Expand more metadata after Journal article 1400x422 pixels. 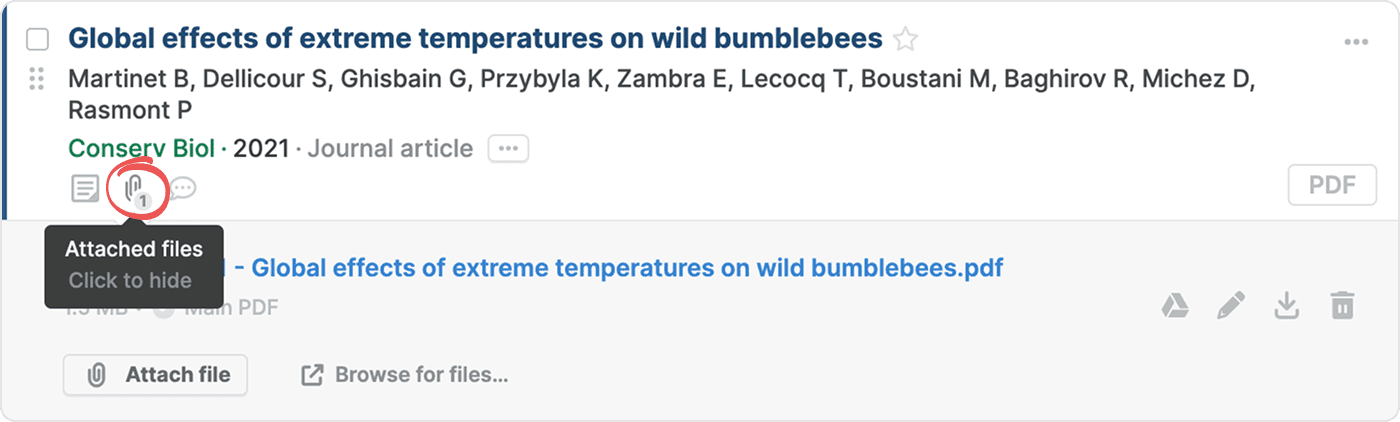click(x=508, y=149)
